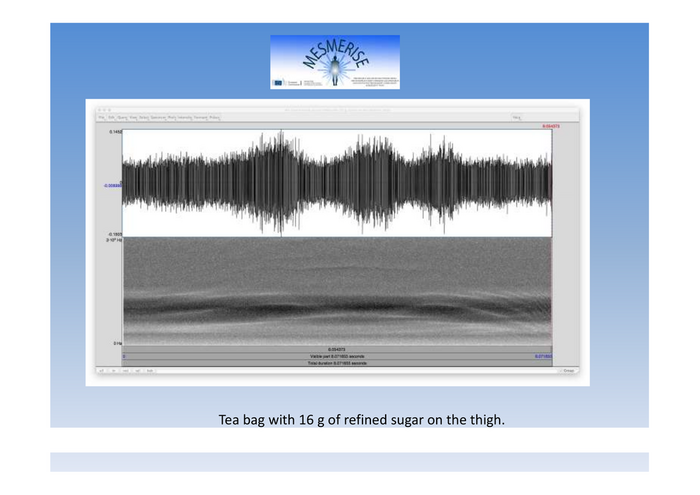The image size is (700, 495).
Task: Open the Pitch menu
Action: click(172, 117)
